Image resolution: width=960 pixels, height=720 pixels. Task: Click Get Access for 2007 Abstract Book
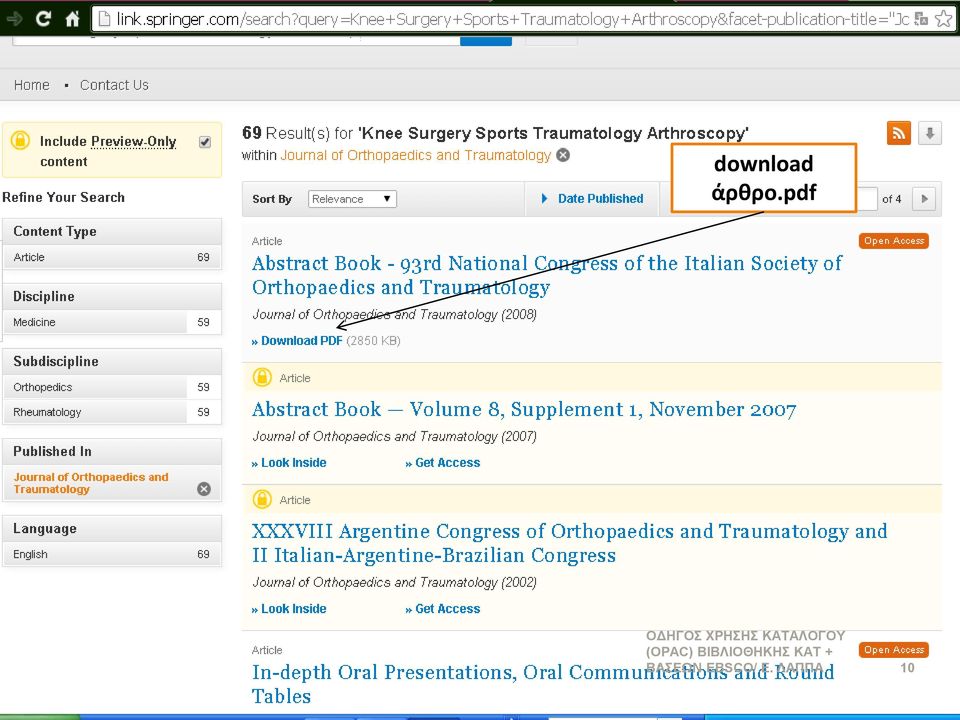[x=443, y=463]
